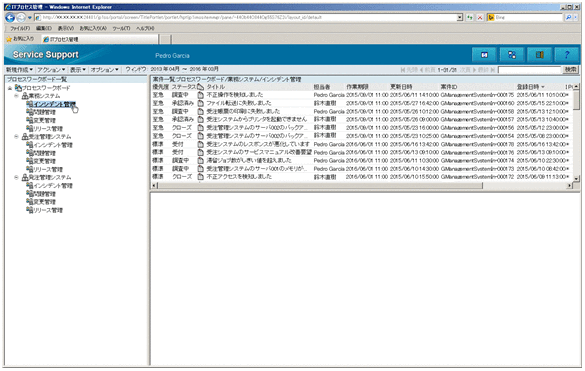
Task: Sort by 更新日時 column header
Action: tap(401, 87)
